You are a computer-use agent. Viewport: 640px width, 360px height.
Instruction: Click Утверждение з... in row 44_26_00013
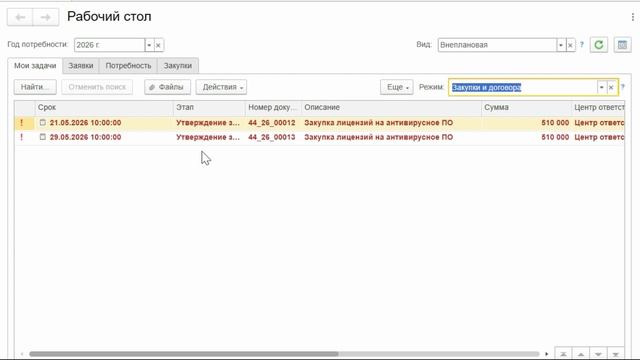pos(208,137)
